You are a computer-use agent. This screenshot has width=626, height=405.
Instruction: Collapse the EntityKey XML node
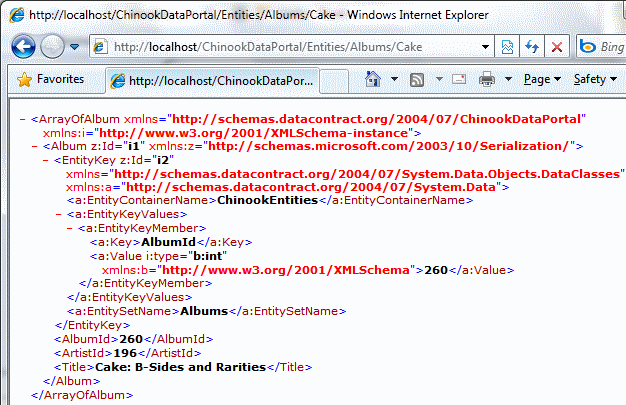click(x=44, y=158)
